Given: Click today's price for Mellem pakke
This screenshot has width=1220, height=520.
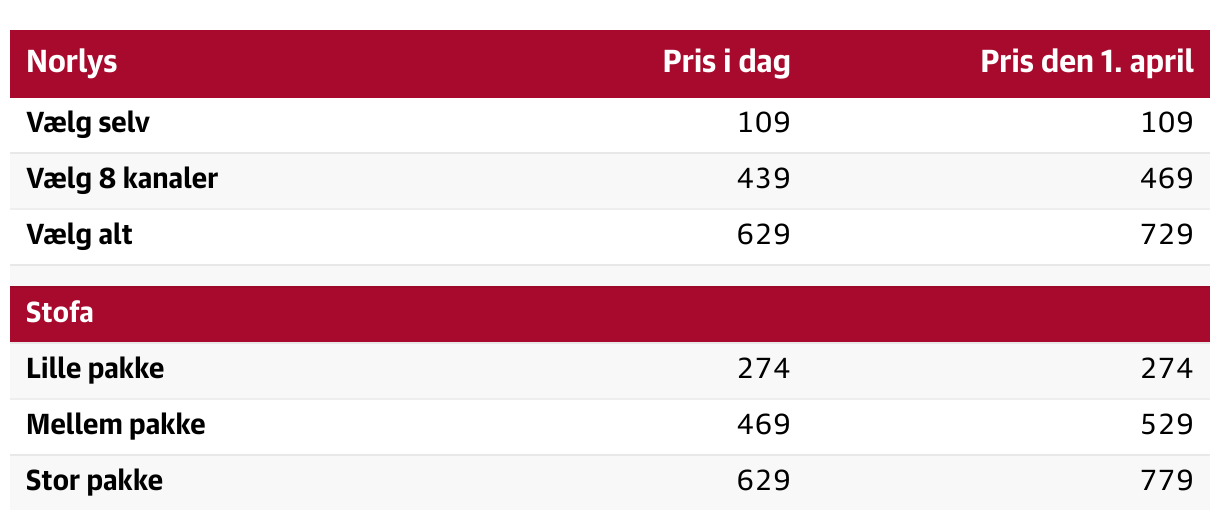Looking at the screenshot, I should (x=764, y=425).
